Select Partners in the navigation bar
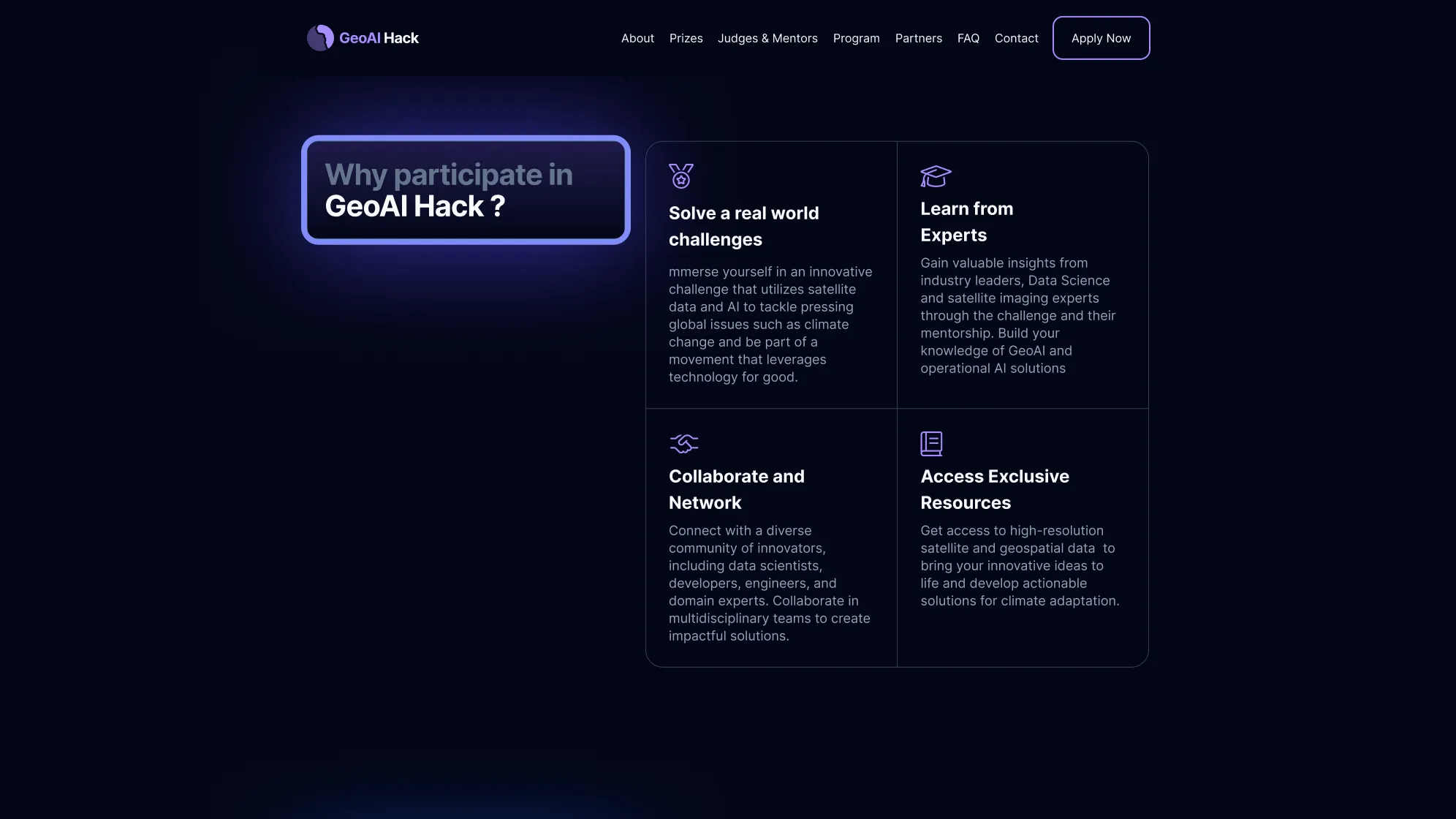The width and height of the screenshot is (1456, 819). pyautogui.click(x=918, y=38)
